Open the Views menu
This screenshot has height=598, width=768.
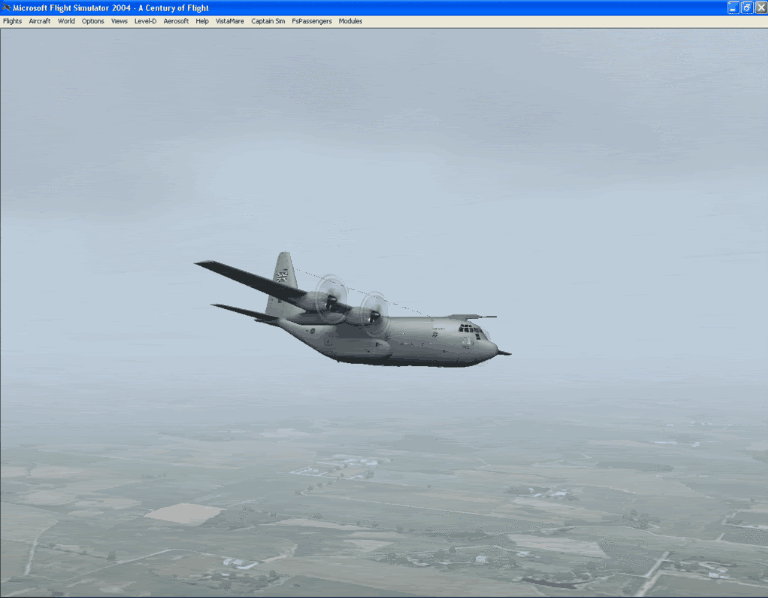pyautogui.click(x=119, y=21)
